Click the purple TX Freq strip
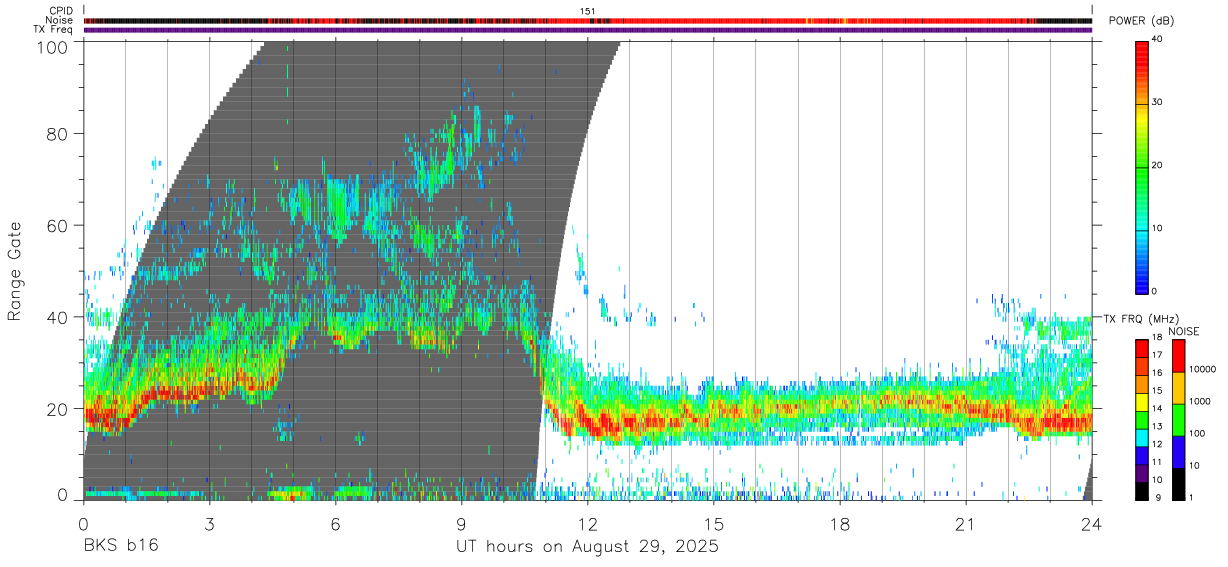The width and height of the screenshot is (1228, 567). pos(588,30)
